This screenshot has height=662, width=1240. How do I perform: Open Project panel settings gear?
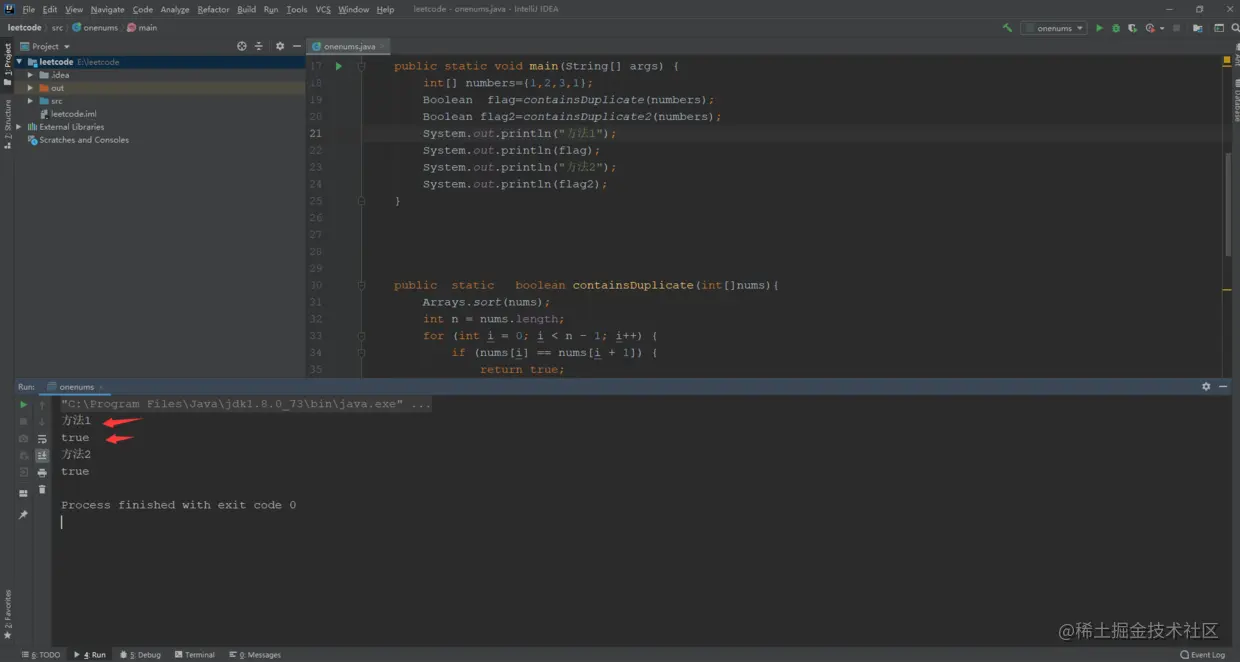[280, 46]
